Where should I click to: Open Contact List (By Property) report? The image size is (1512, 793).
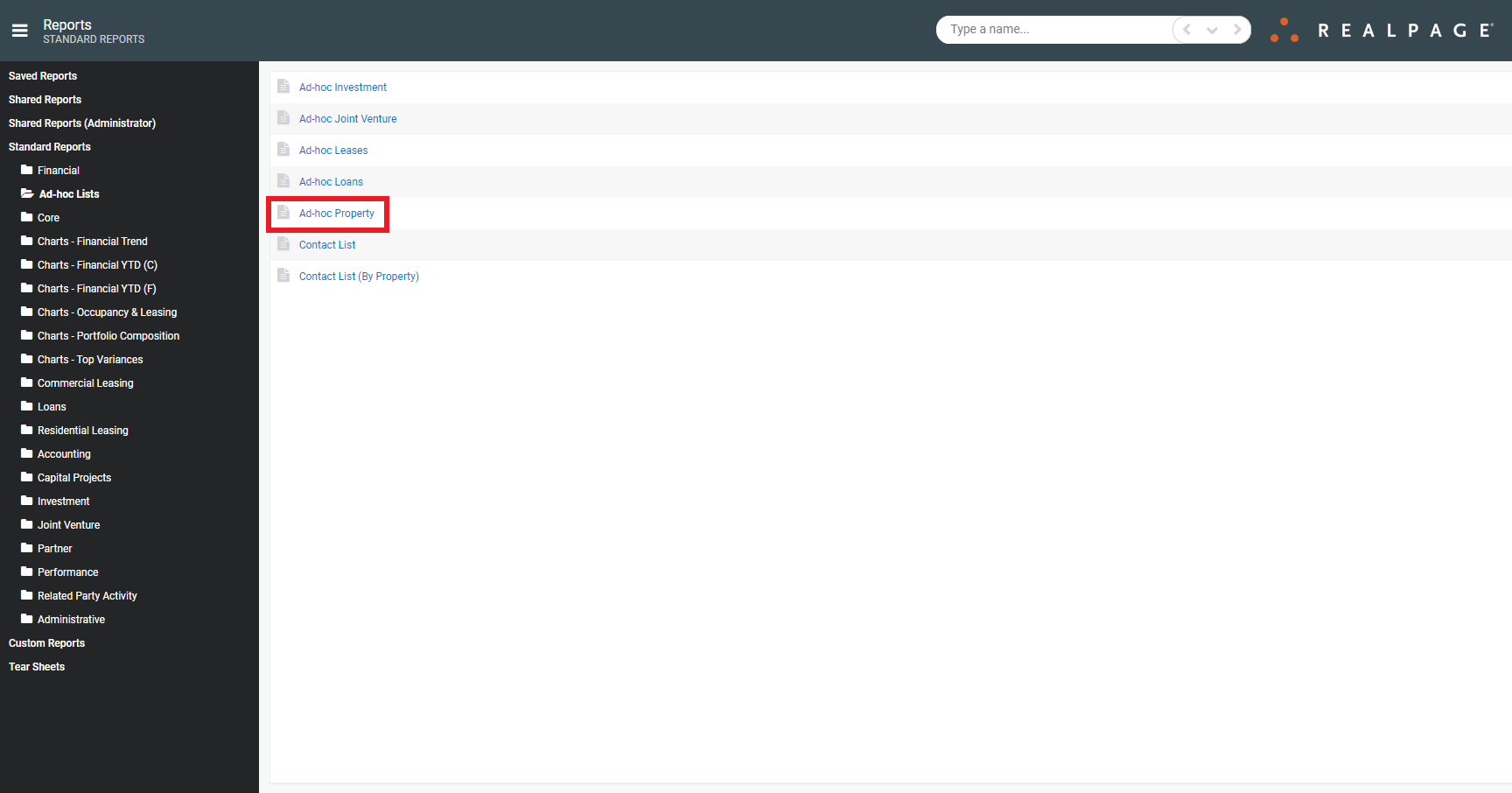(x=359, y=276)
